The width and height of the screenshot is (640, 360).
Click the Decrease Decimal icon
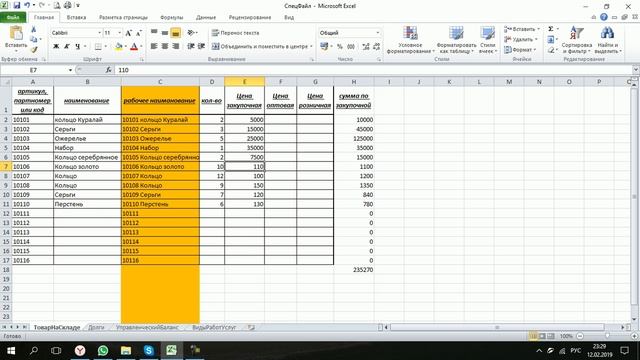click(376, 47)
